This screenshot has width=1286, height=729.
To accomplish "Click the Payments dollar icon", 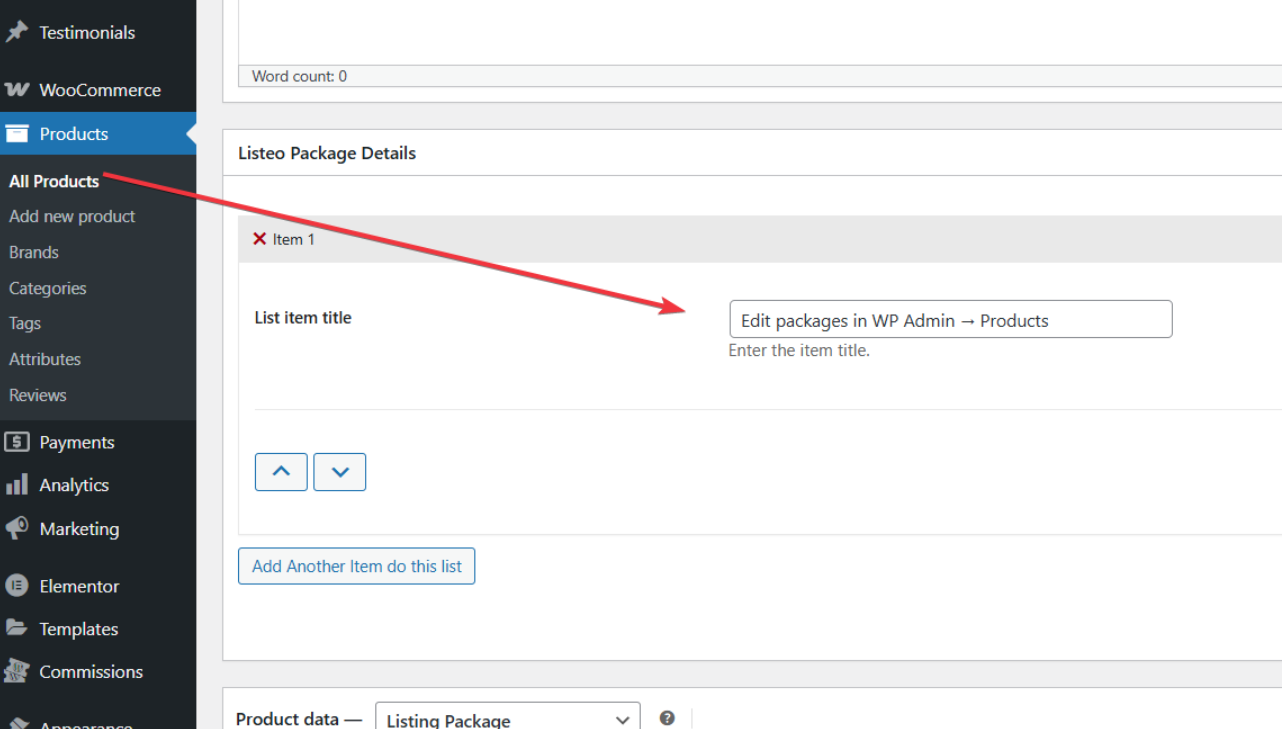I will tap(17, 442).
